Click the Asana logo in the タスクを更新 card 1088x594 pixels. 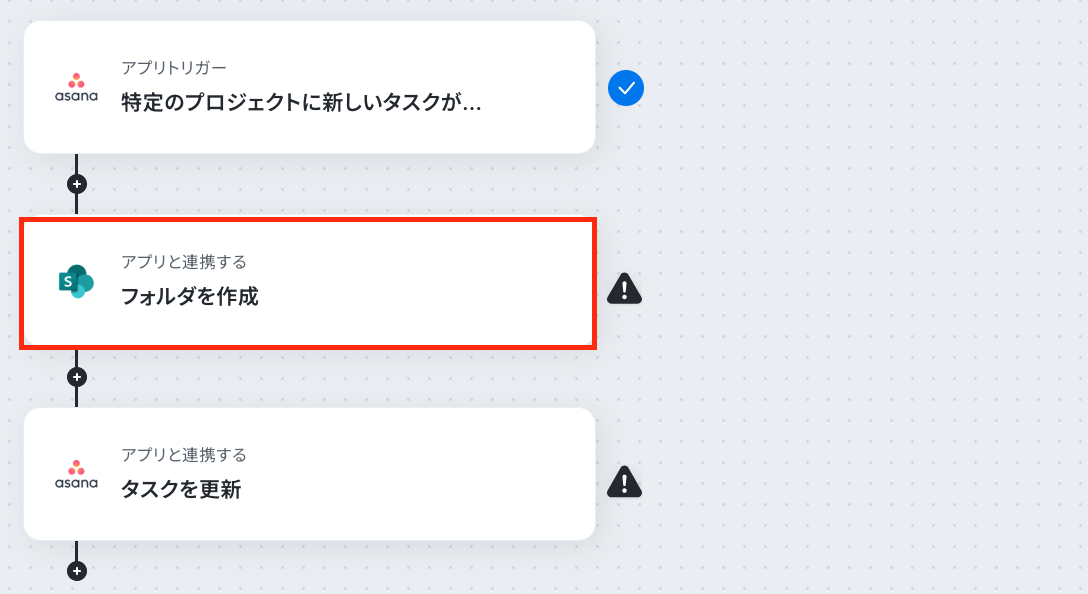pyautogui.click(x=76, y=475)
